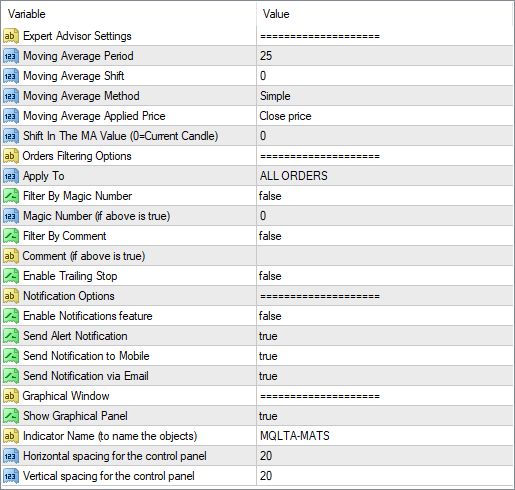Select the Graphical Window section row

257,396
